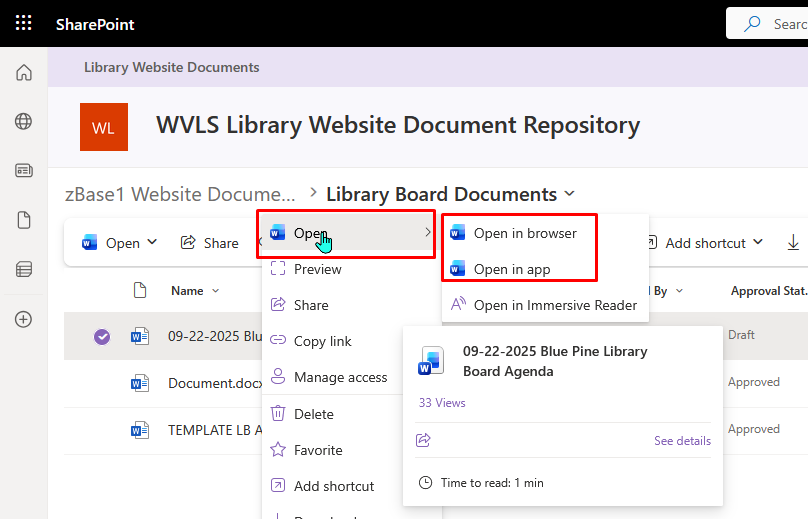Choose Add shortcut in context menu
The width and height of the screenshot is (808, 519).
click(x=334, y=486)
